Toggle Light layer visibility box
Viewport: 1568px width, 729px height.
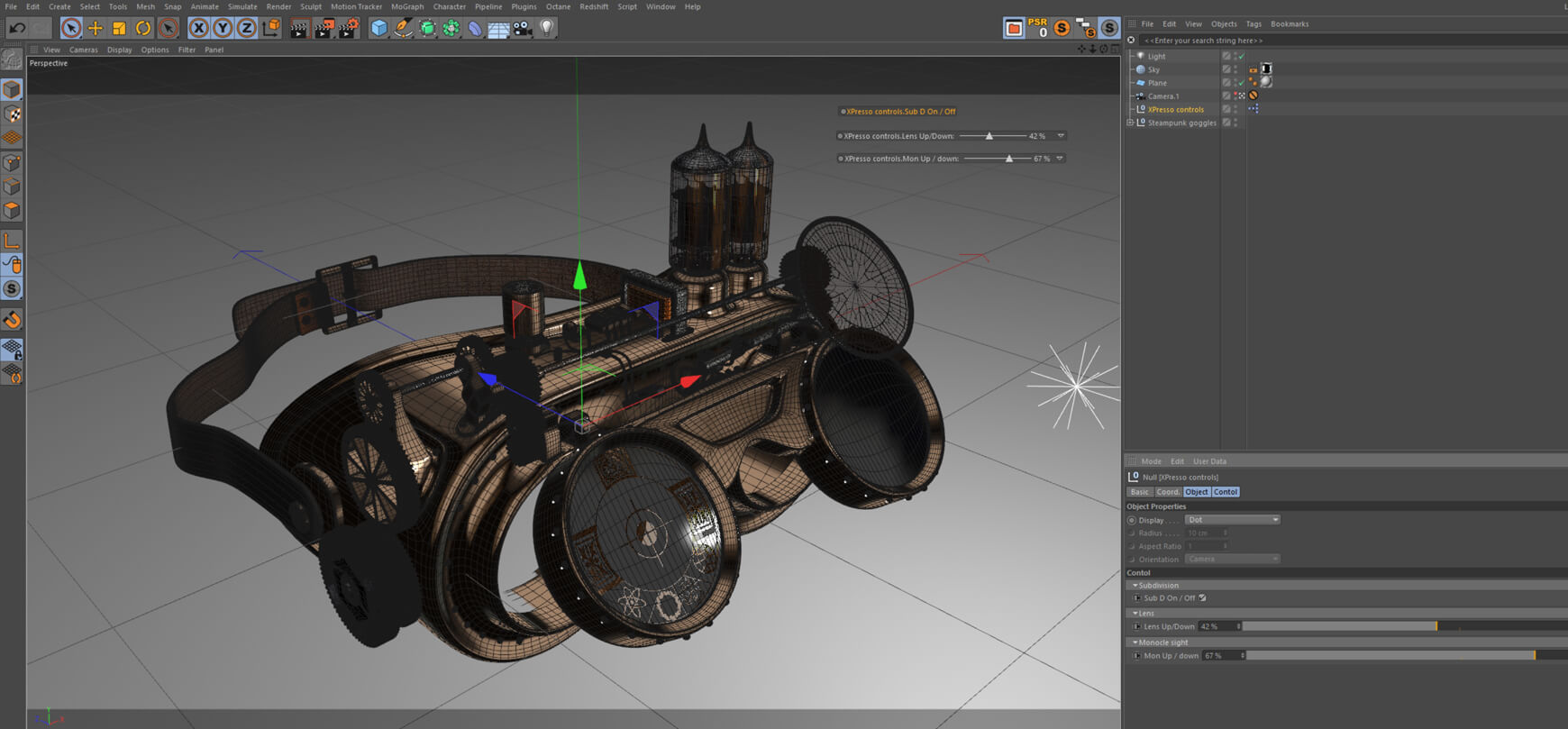[1226, 56]
